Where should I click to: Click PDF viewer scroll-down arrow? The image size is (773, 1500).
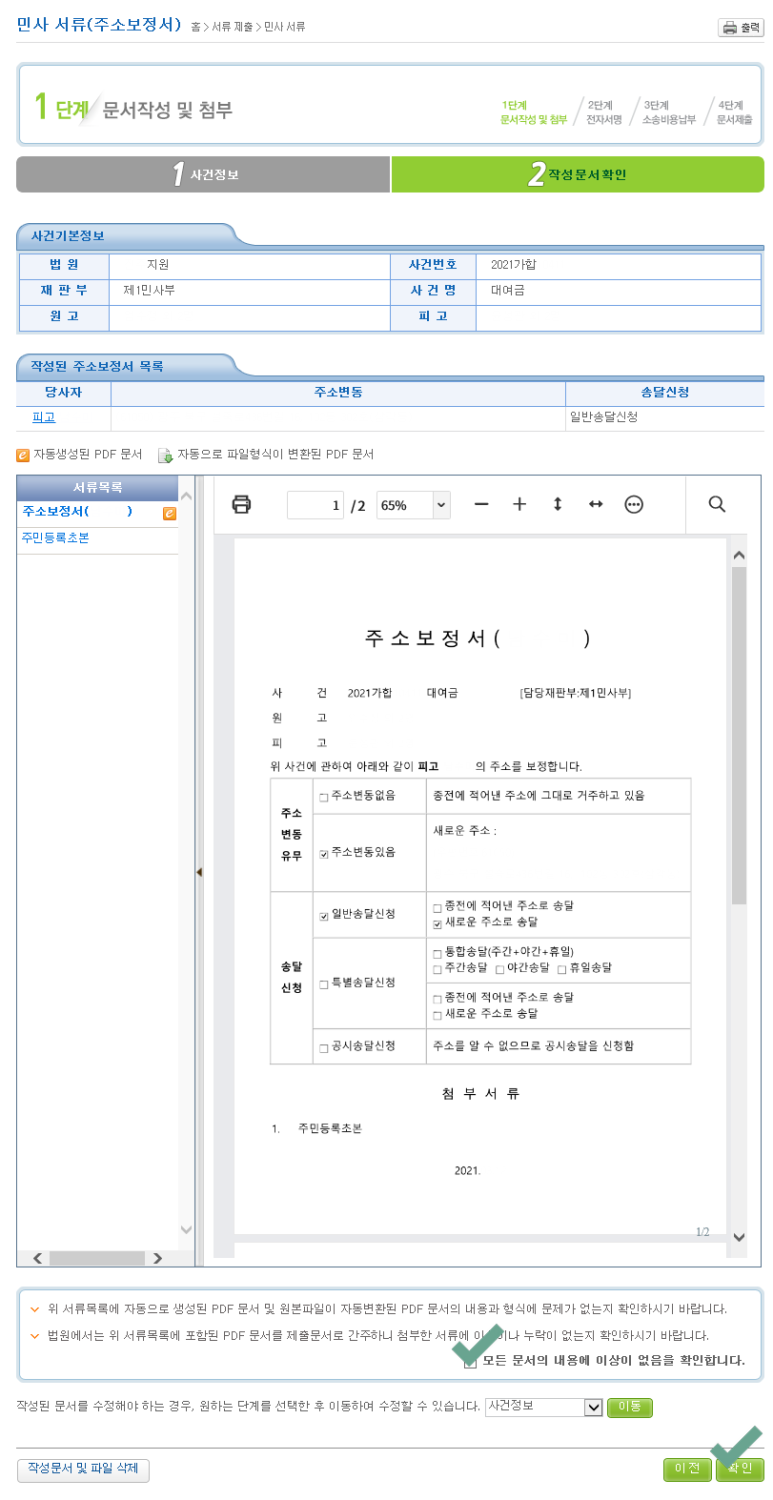tap(739, 1236)
